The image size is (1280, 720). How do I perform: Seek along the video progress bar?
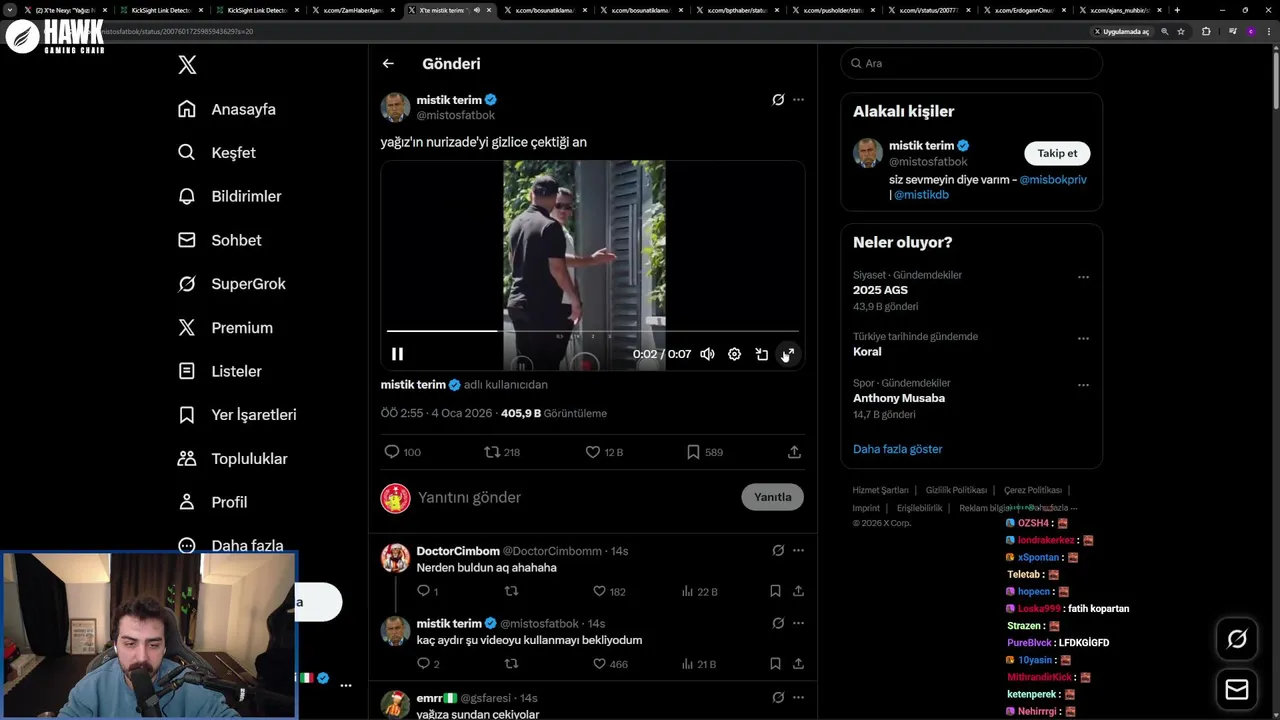[x=592, y=330]
